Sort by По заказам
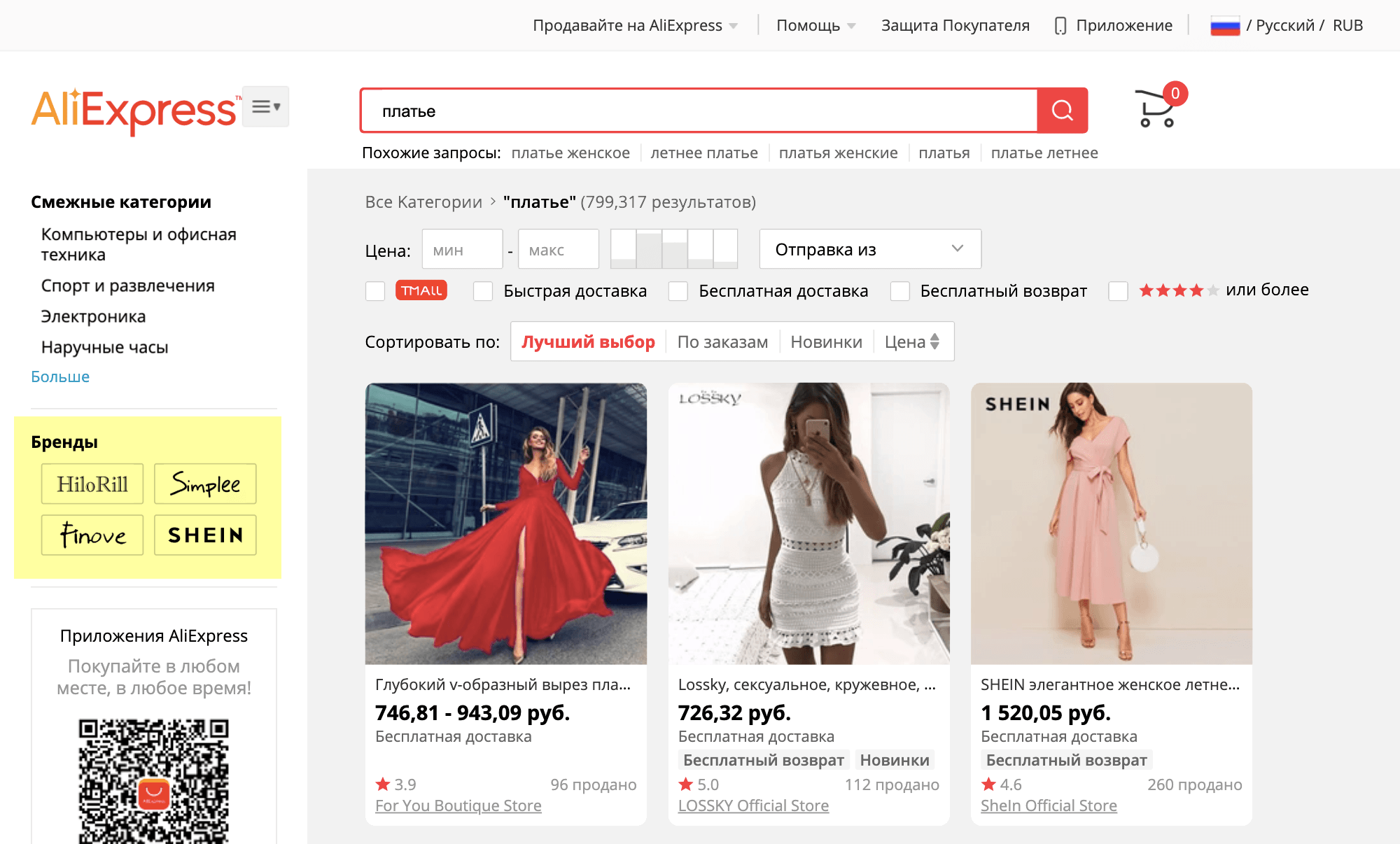This screenshot has height=844, width=1400. coord(722,342)
